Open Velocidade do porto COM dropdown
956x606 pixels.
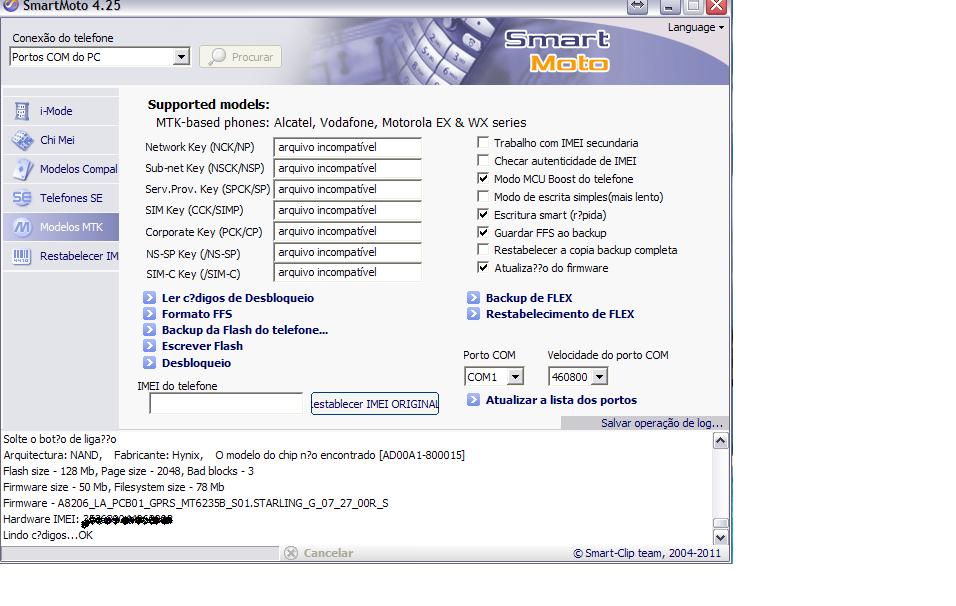(x=599, y=377)
